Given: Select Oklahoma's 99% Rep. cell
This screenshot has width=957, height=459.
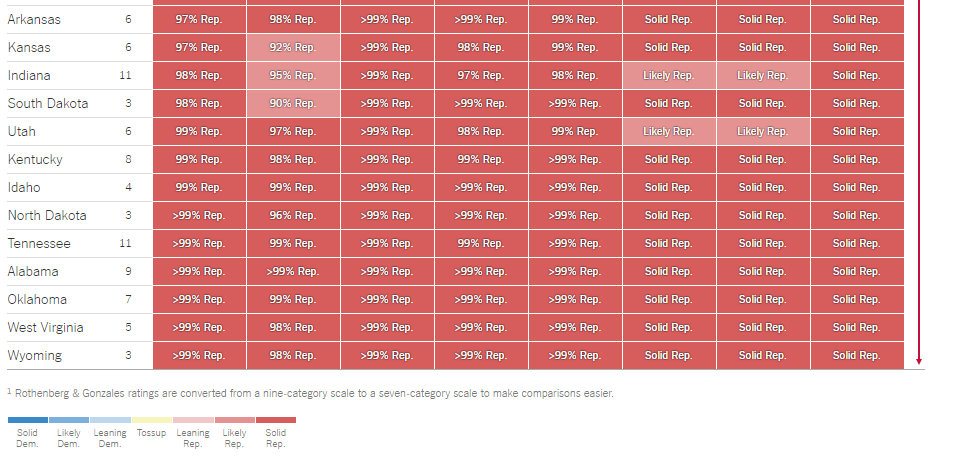Looking at the screenshot, I should pos(293,300).
